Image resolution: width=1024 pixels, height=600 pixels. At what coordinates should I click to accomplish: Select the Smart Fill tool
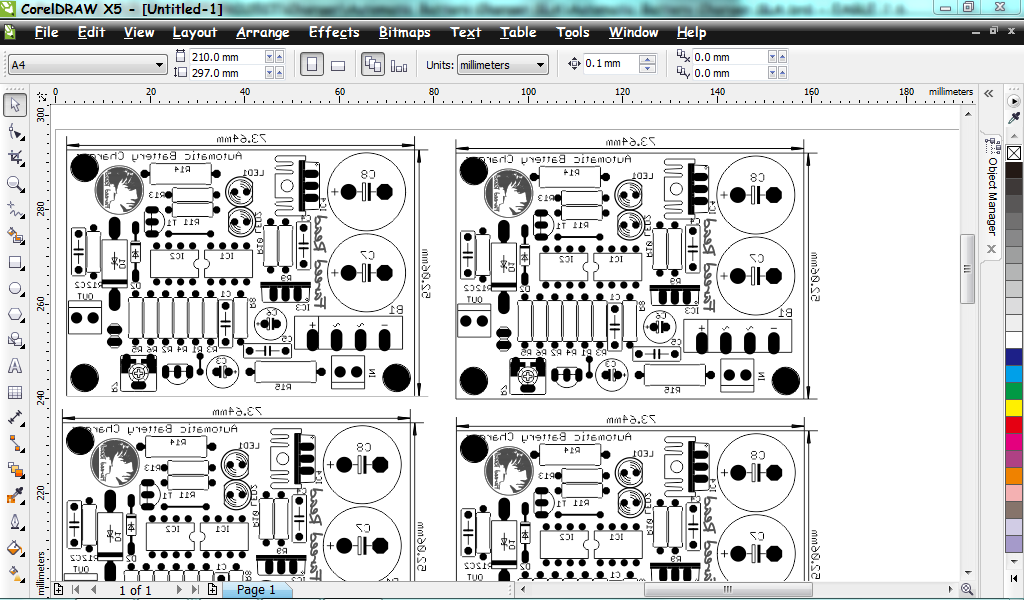15,236
